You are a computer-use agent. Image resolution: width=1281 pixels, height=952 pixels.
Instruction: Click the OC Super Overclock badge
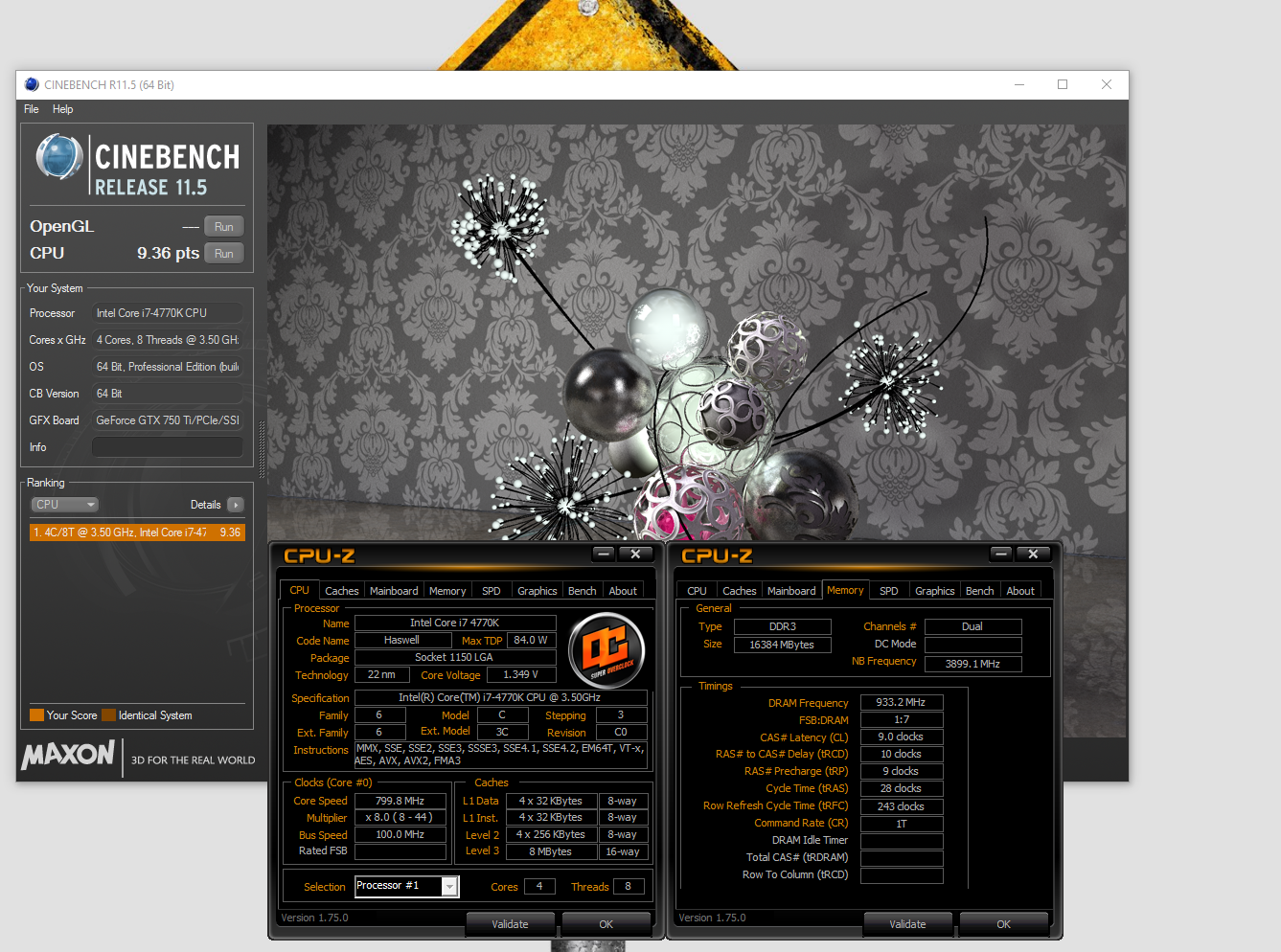[606, 651]
